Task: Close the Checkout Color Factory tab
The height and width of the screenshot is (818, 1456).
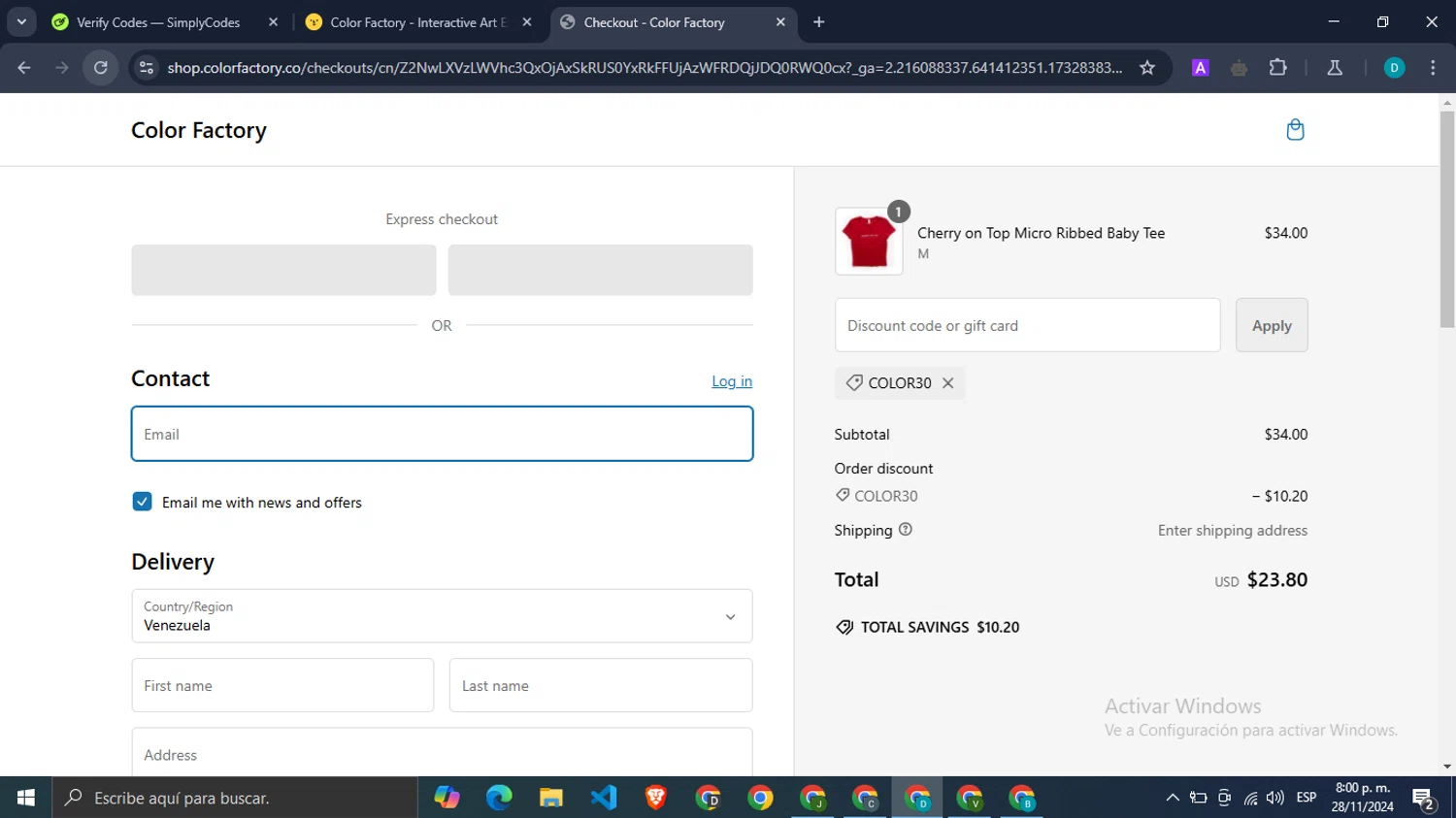Action: tap(780, 22)
